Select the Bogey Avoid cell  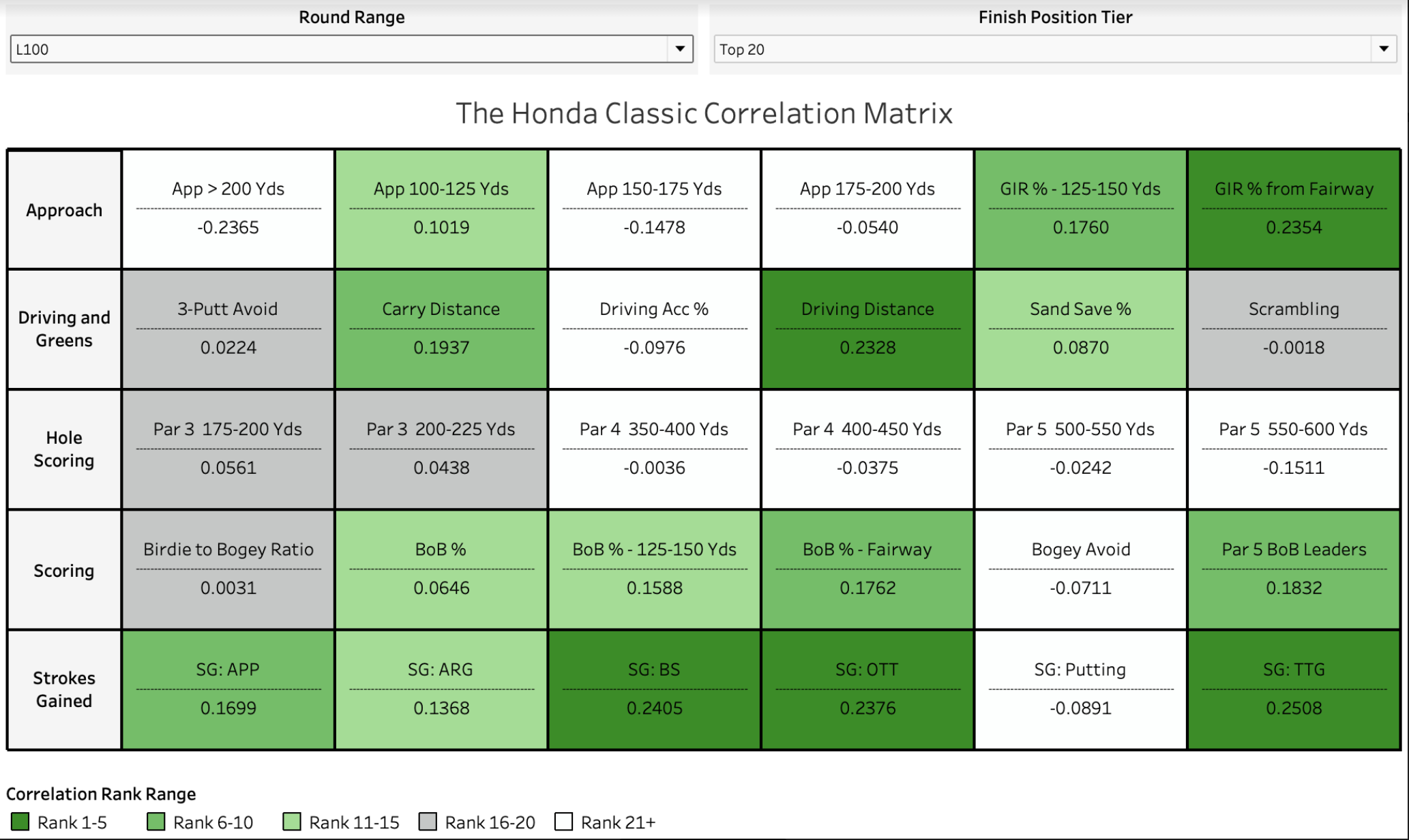pyautogui.click(x=1081, y=570)
